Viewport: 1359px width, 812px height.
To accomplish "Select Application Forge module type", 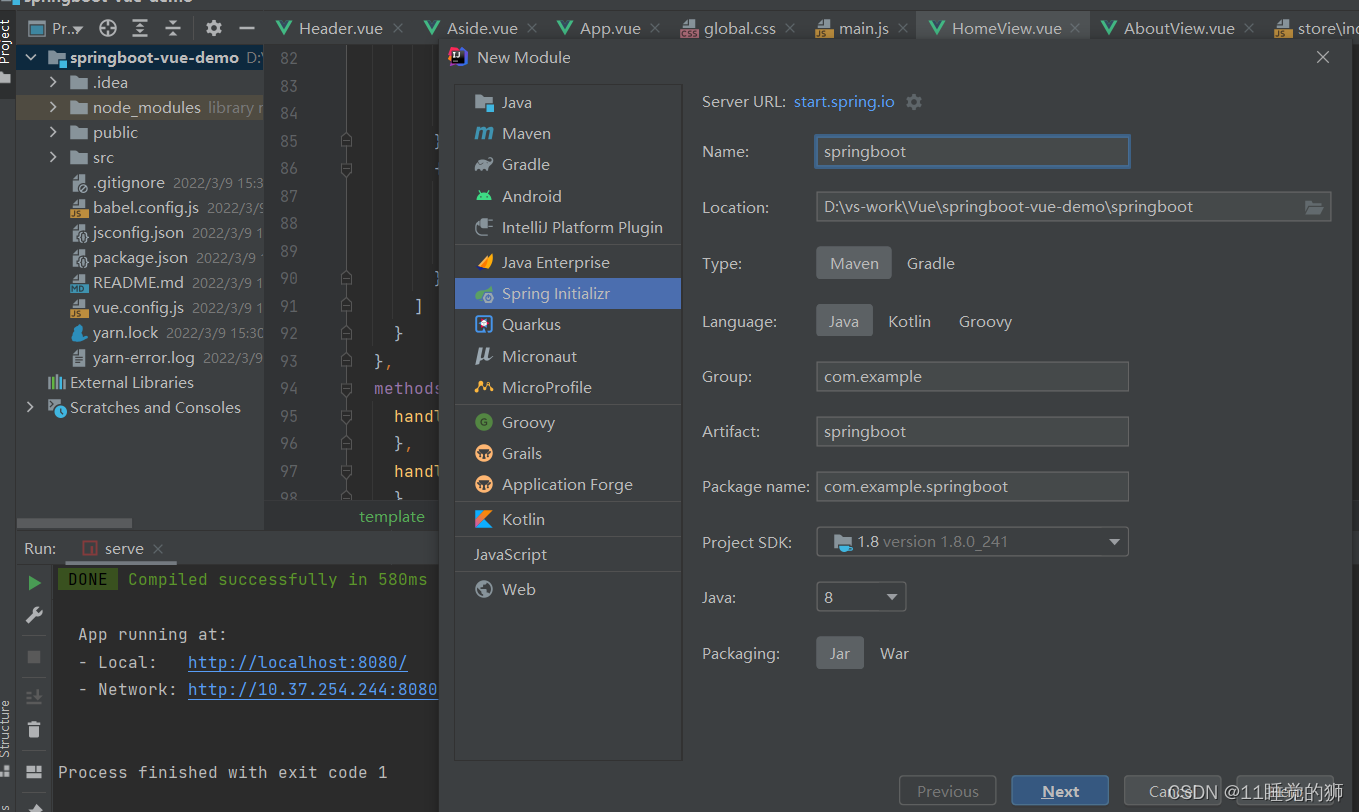I will pyautogui.click(x=567, y=484).
